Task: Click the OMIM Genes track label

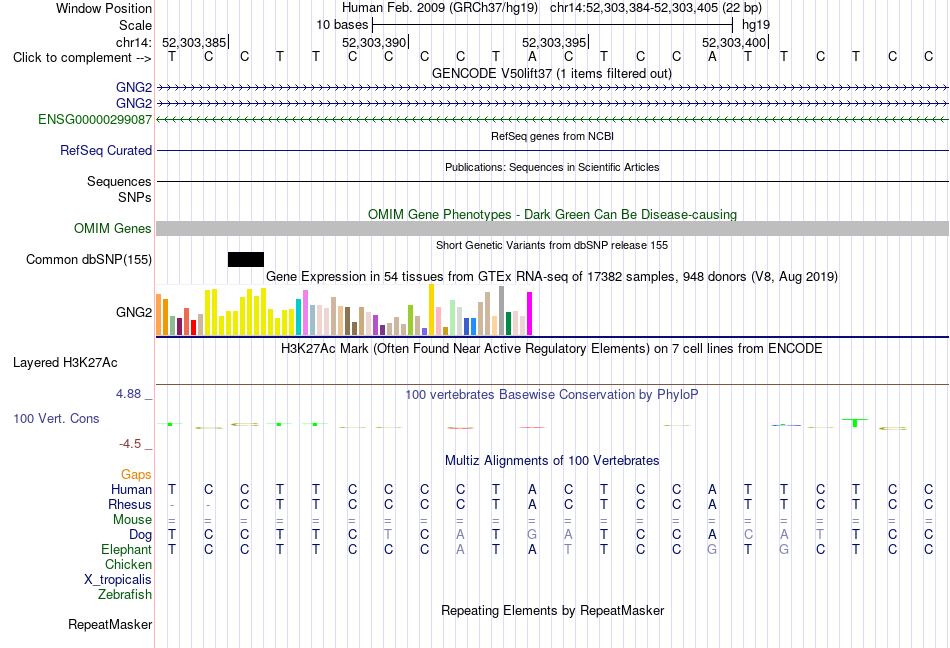Action: click(112, 228)
